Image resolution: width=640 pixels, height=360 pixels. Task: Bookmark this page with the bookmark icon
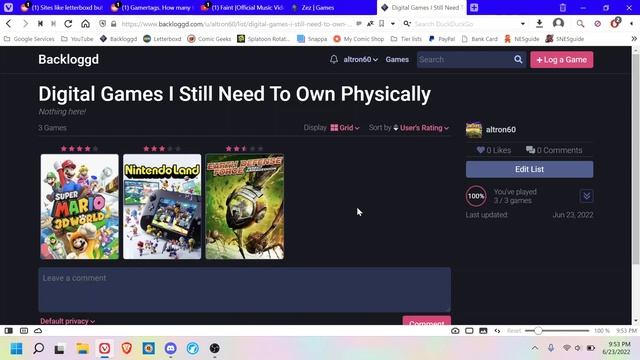click(x=382, y=24)
